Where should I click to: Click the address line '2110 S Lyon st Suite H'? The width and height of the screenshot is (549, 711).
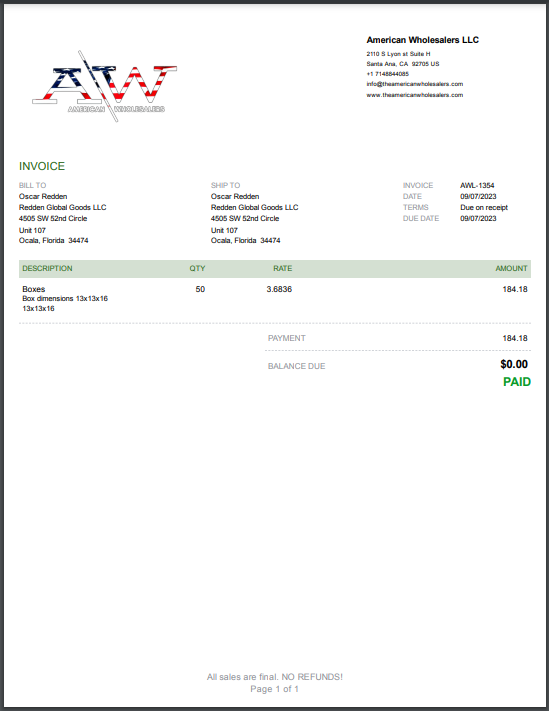(398, 54)
